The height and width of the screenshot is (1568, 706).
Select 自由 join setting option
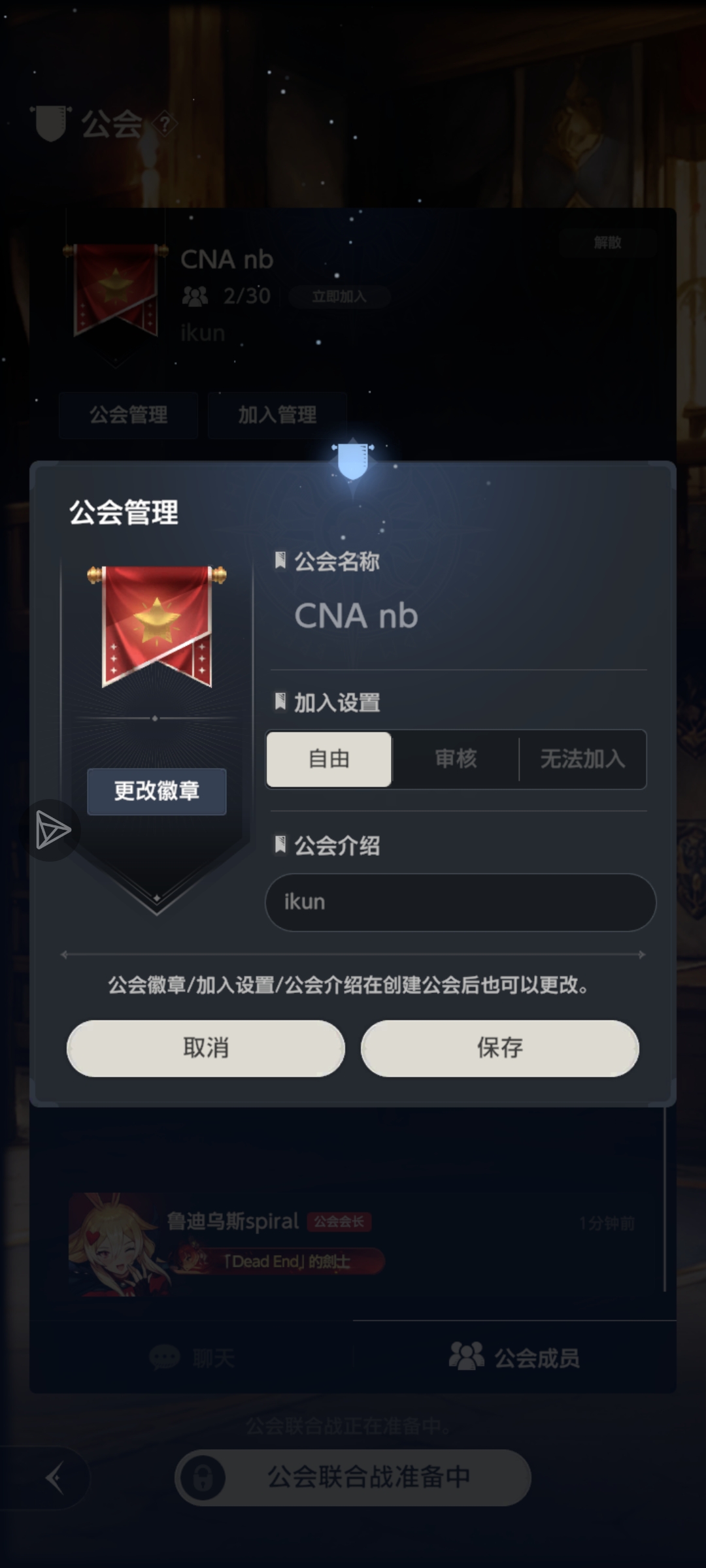(x=329, y=759)
